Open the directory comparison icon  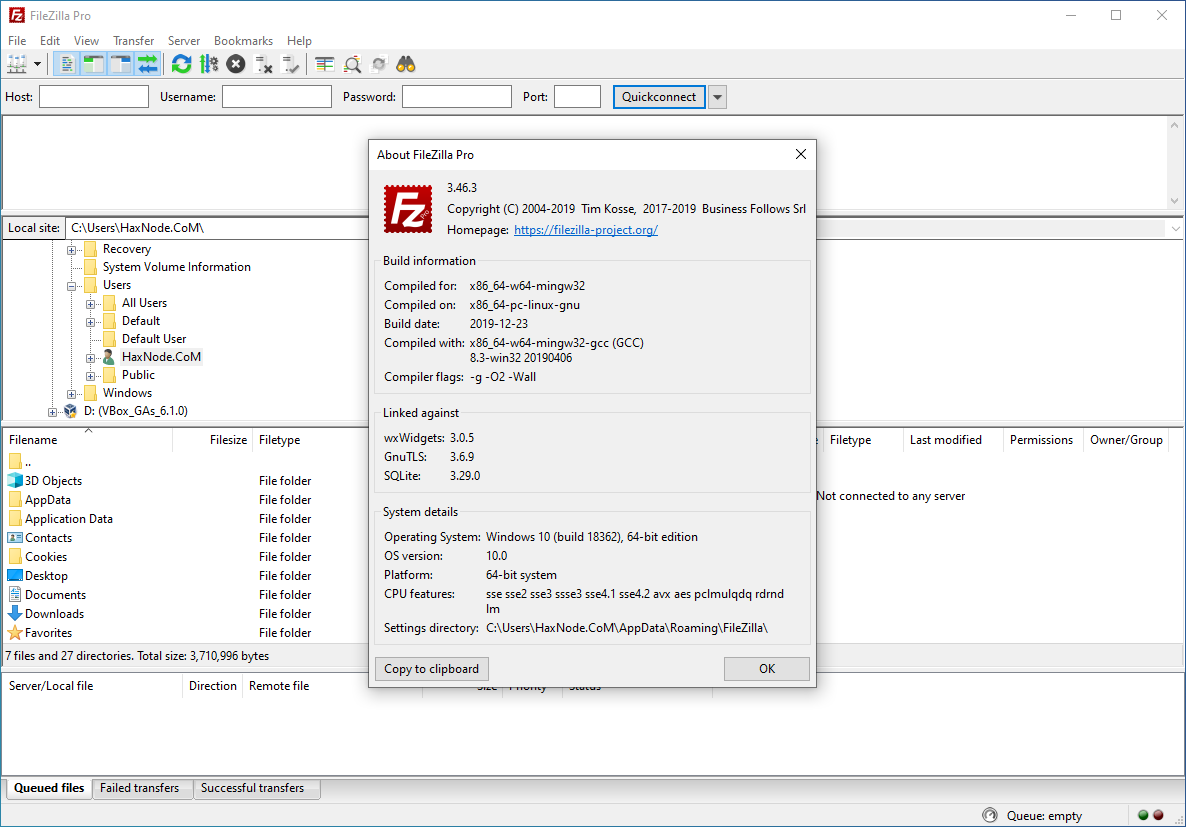pos(324,64)
